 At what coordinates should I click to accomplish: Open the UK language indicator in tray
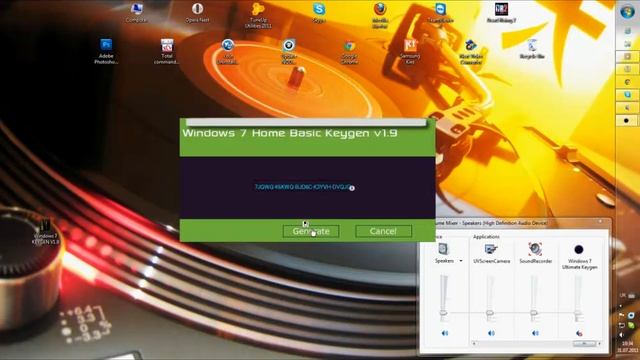(623, 296)
